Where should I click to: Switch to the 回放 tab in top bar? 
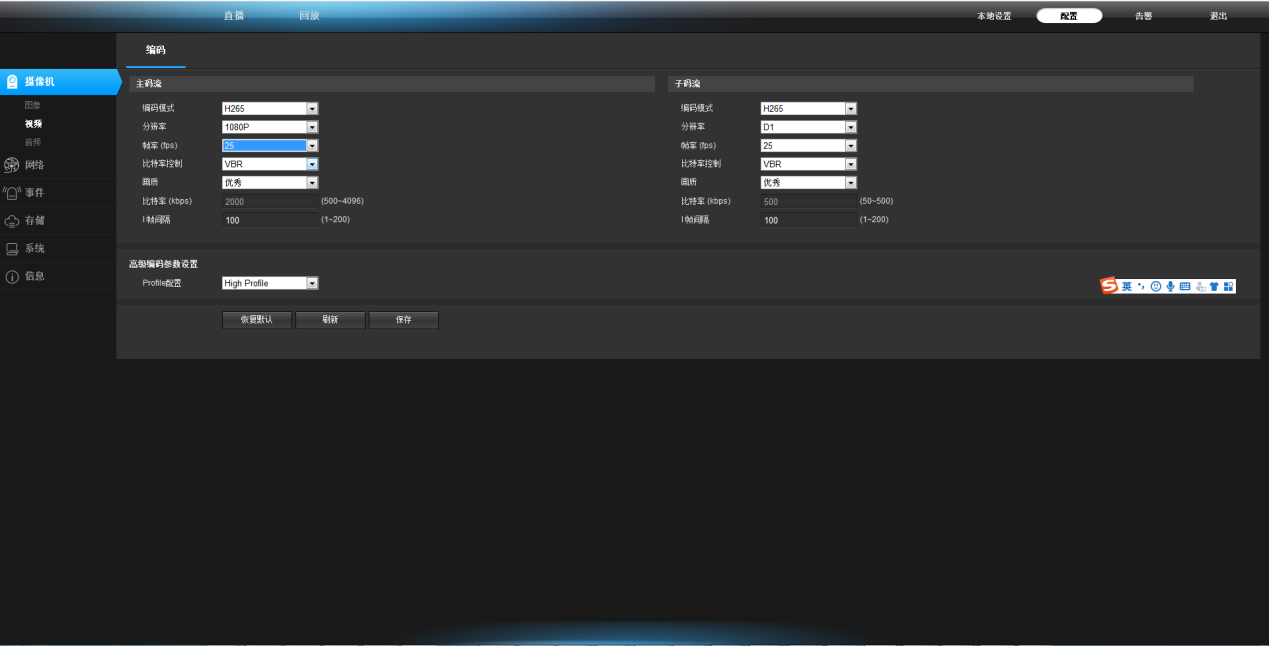310,16
